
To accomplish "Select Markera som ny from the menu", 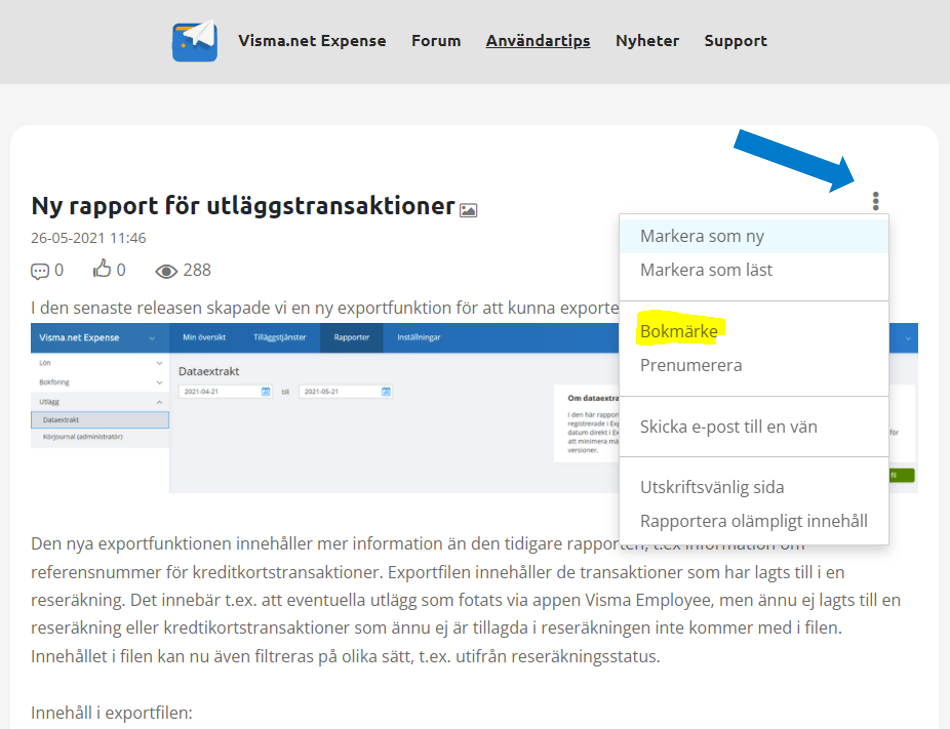I will 754,236.
